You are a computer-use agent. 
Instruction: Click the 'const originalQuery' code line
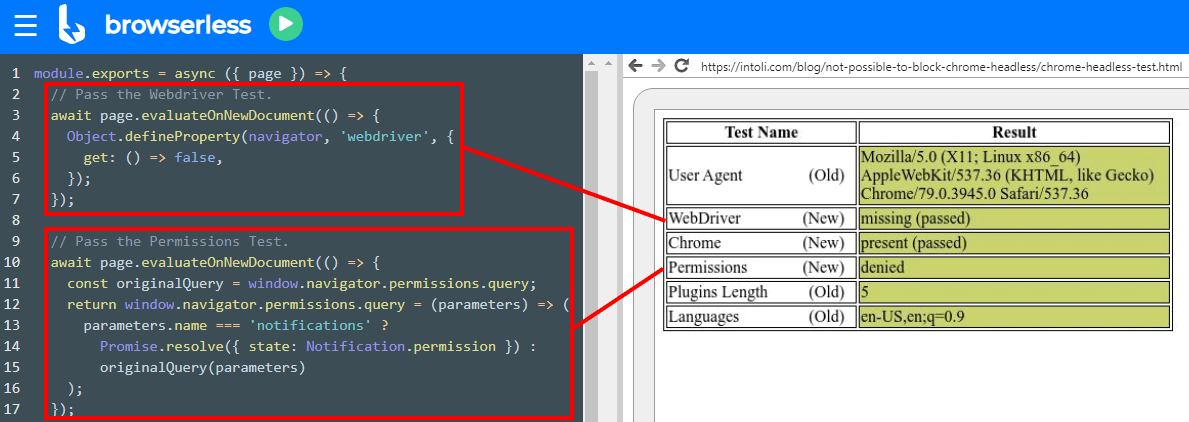pyautogui.click(x=302, y=284)
